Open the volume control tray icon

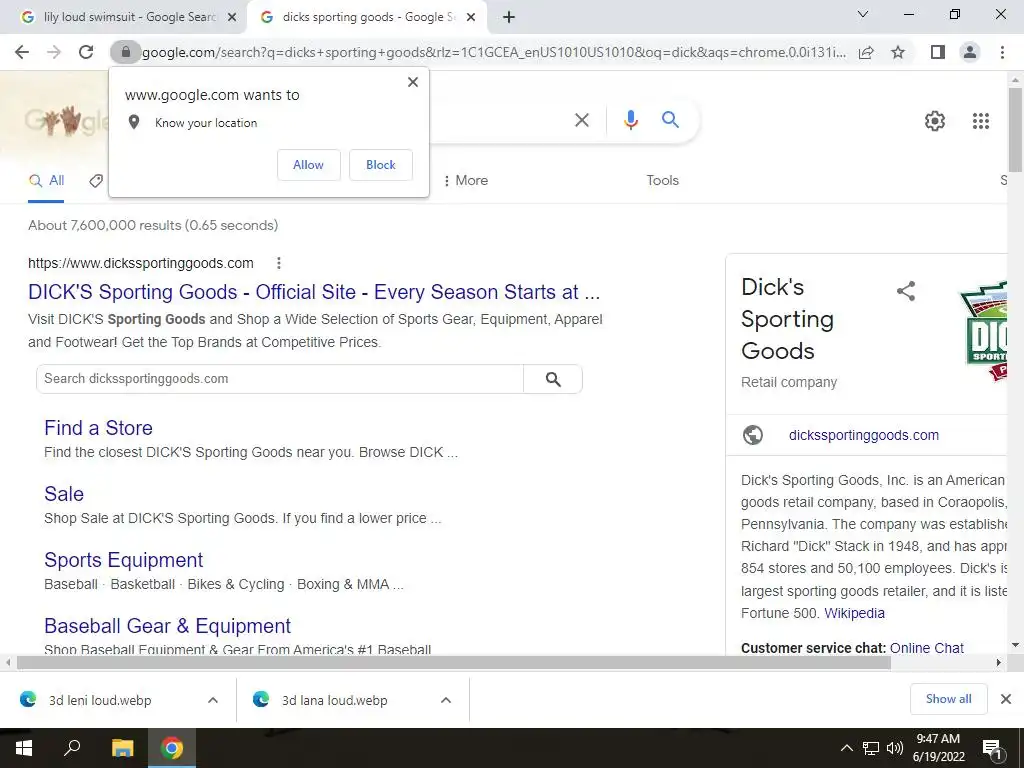coord(894,748)
